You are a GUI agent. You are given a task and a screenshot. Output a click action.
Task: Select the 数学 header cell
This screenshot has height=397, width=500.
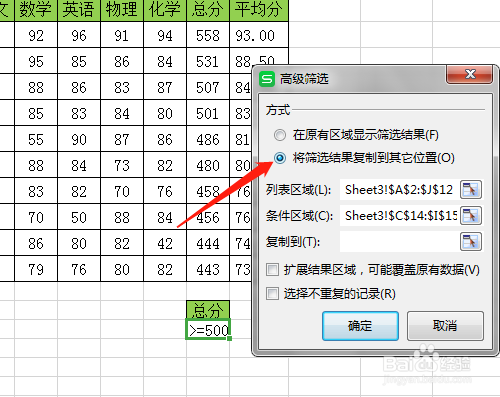(36, 10)
